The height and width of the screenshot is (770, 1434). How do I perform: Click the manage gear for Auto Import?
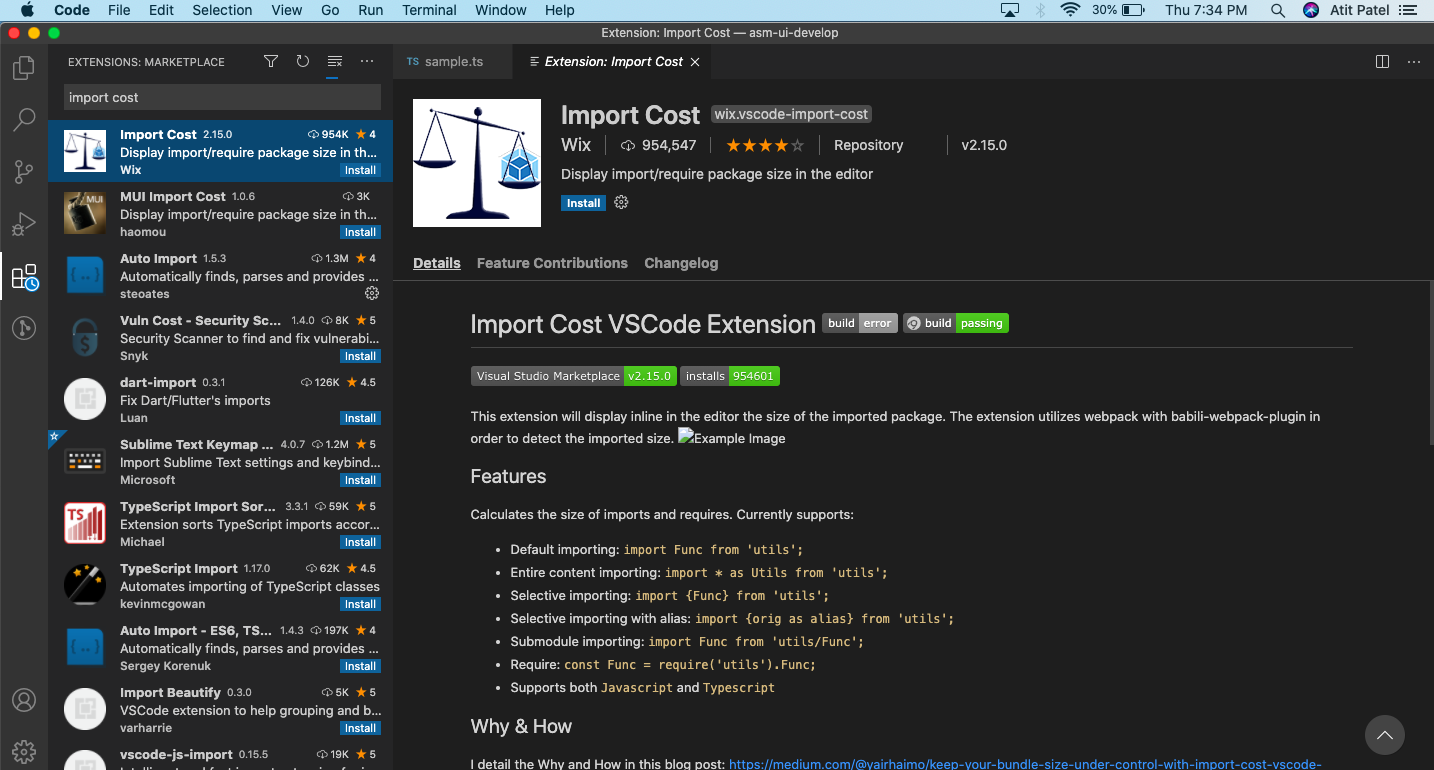click(x=372, y=293)
